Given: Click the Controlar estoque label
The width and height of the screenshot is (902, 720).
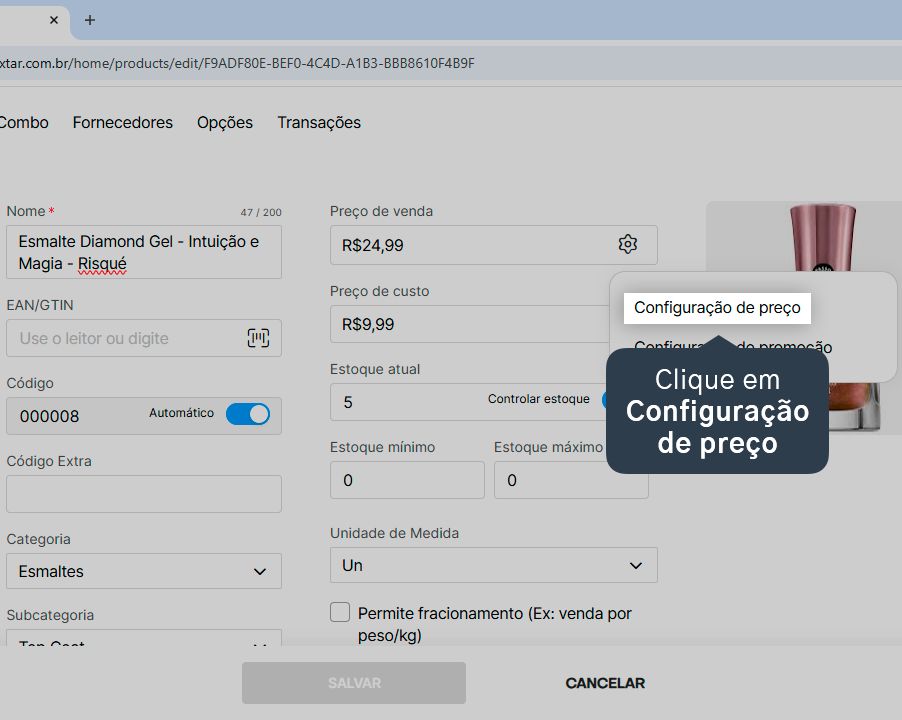Looking at the screenshot, I should [538, 399].
